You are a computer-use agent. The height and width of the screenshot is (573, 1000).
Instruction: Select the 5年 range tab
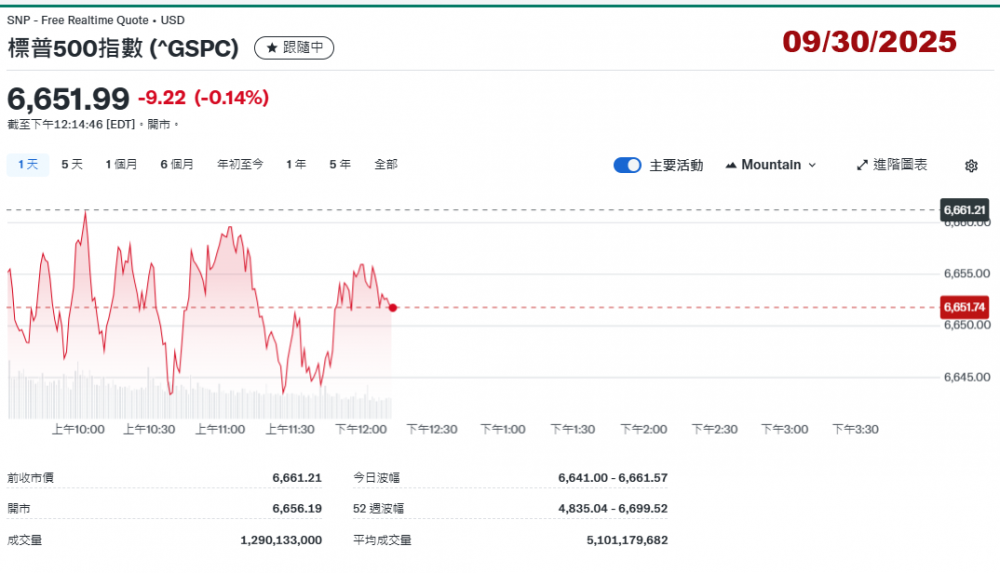[340, 164]
